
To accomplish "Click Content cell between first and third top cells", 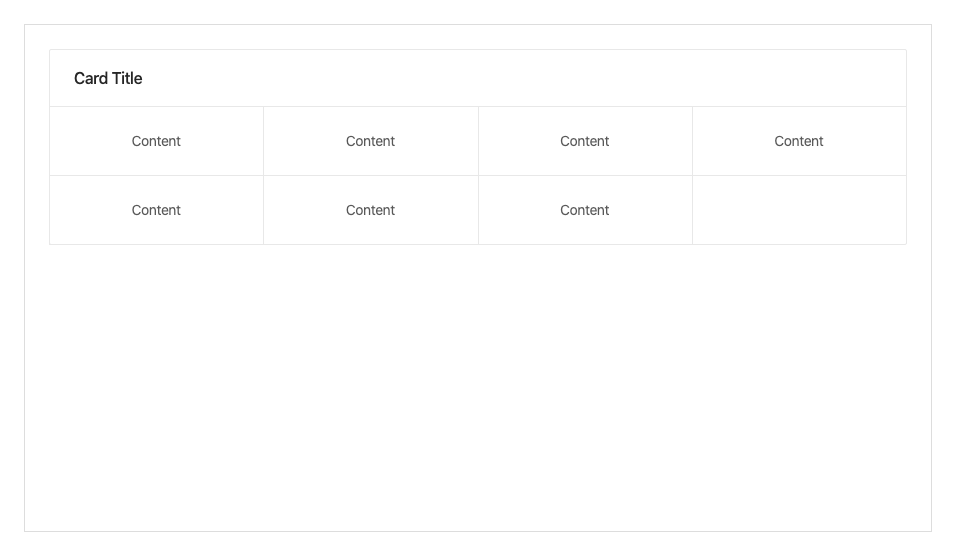I will (370, 141).
